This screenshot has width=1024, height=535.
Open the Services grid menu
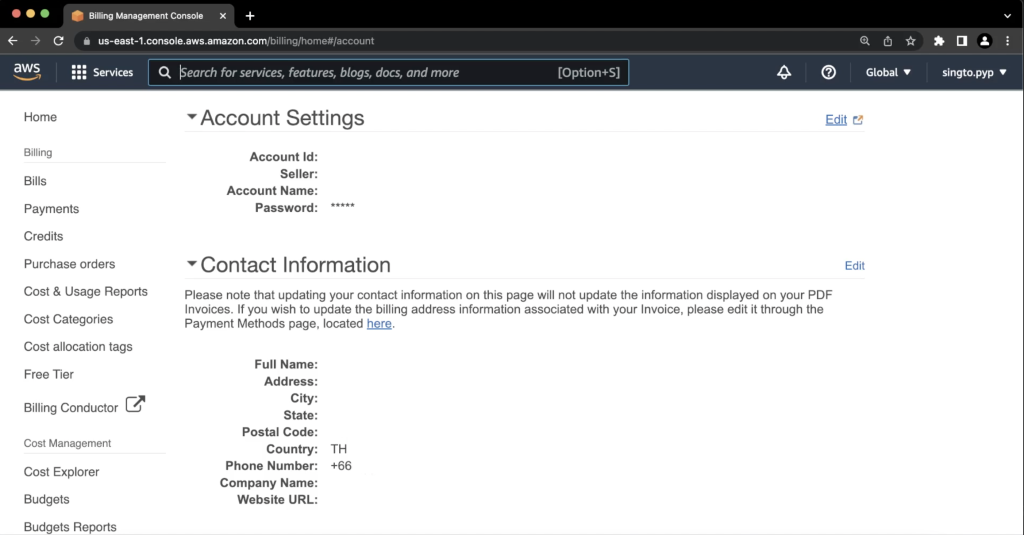tap(102, 73)
